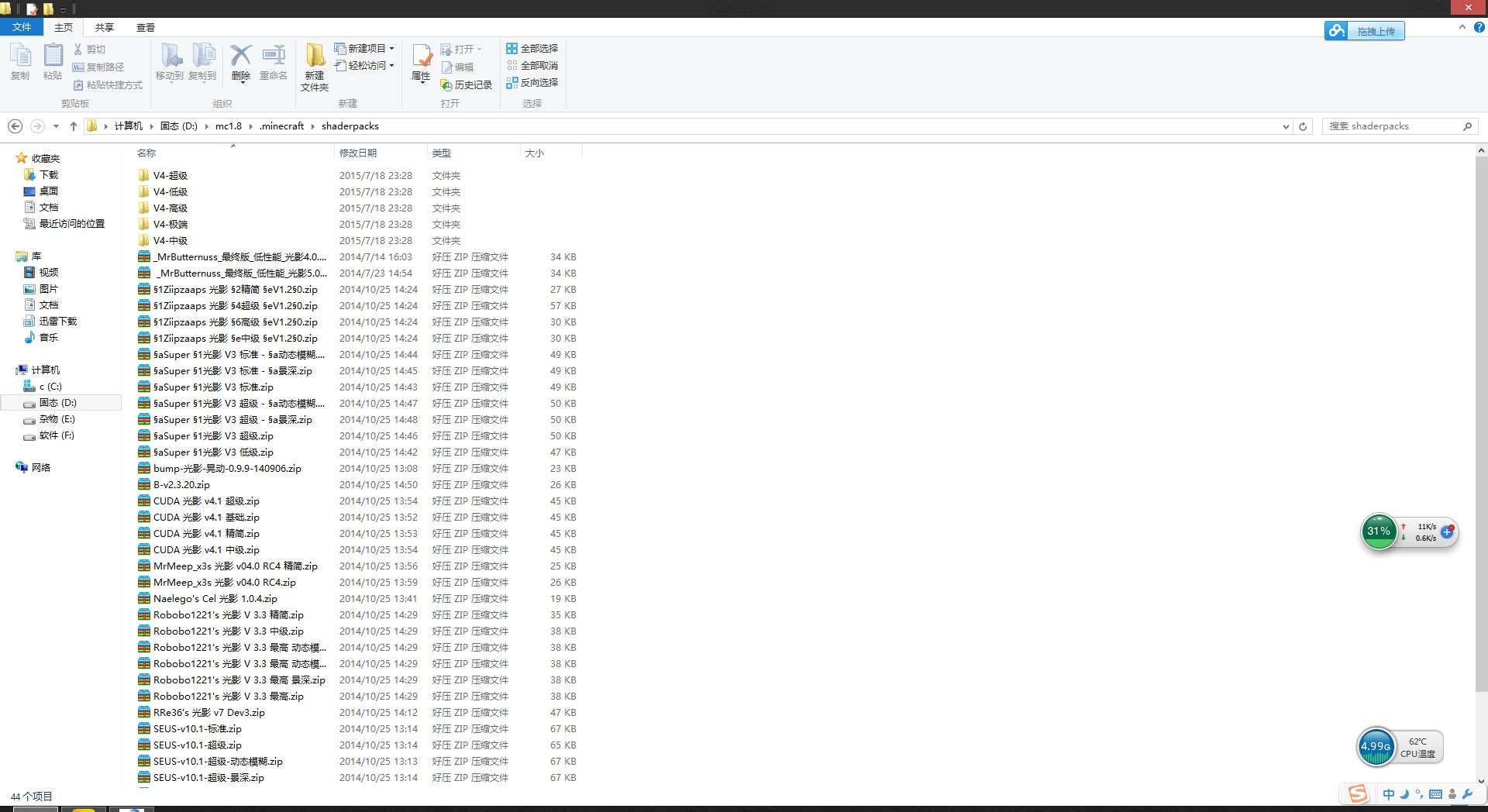Open the recent locations dropdown arrow
This screenshot has height=812, width=1488.
point(56,126)
